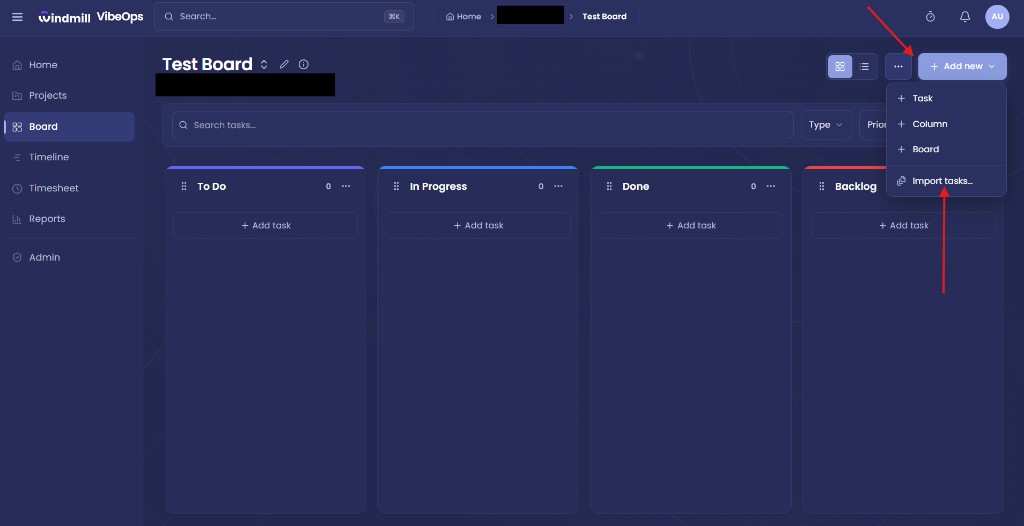Open the Done column options menu

coord(771,186)
